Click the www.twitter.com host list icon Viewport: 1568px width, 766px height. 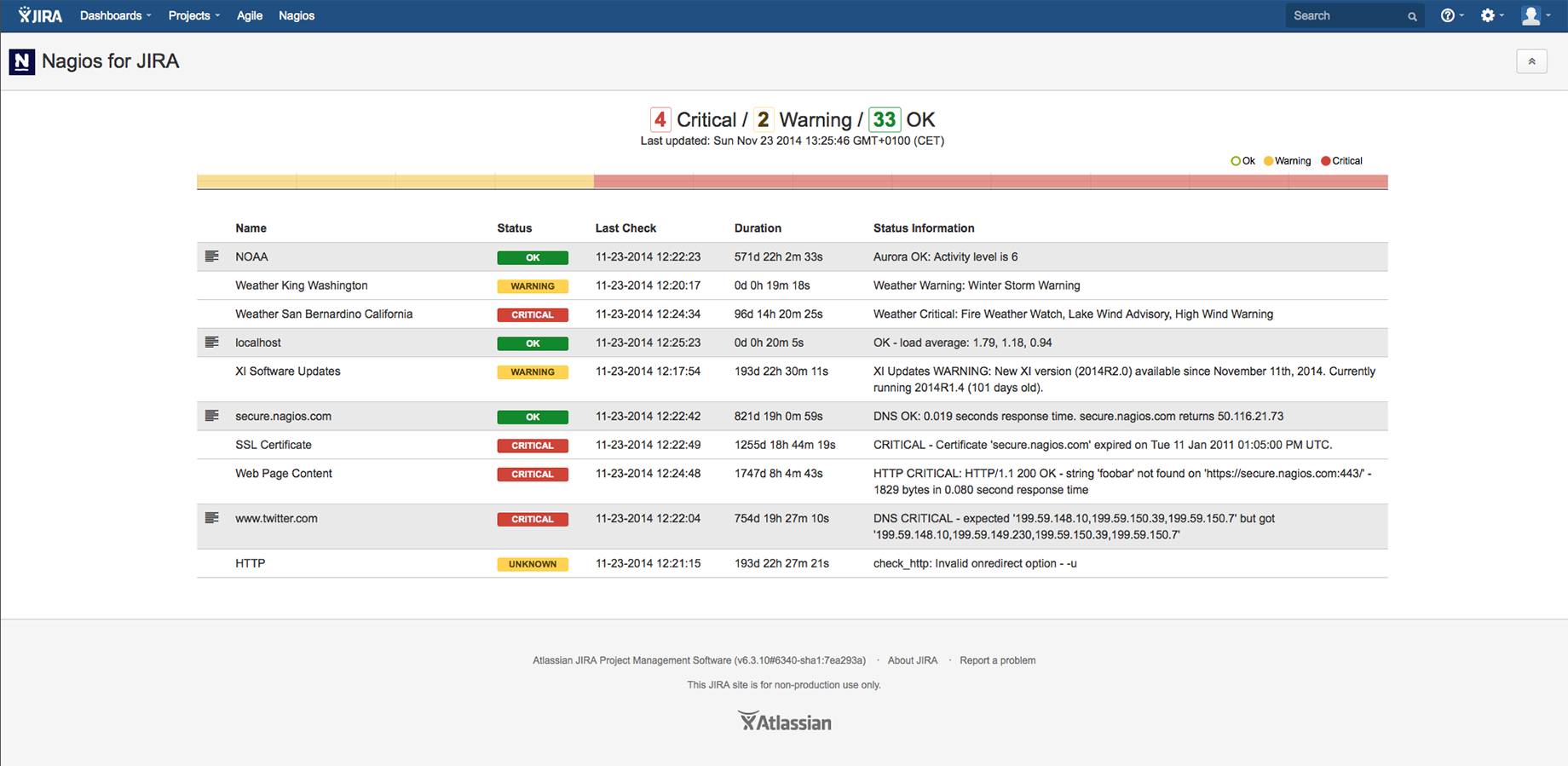click(x=212, y=518)
